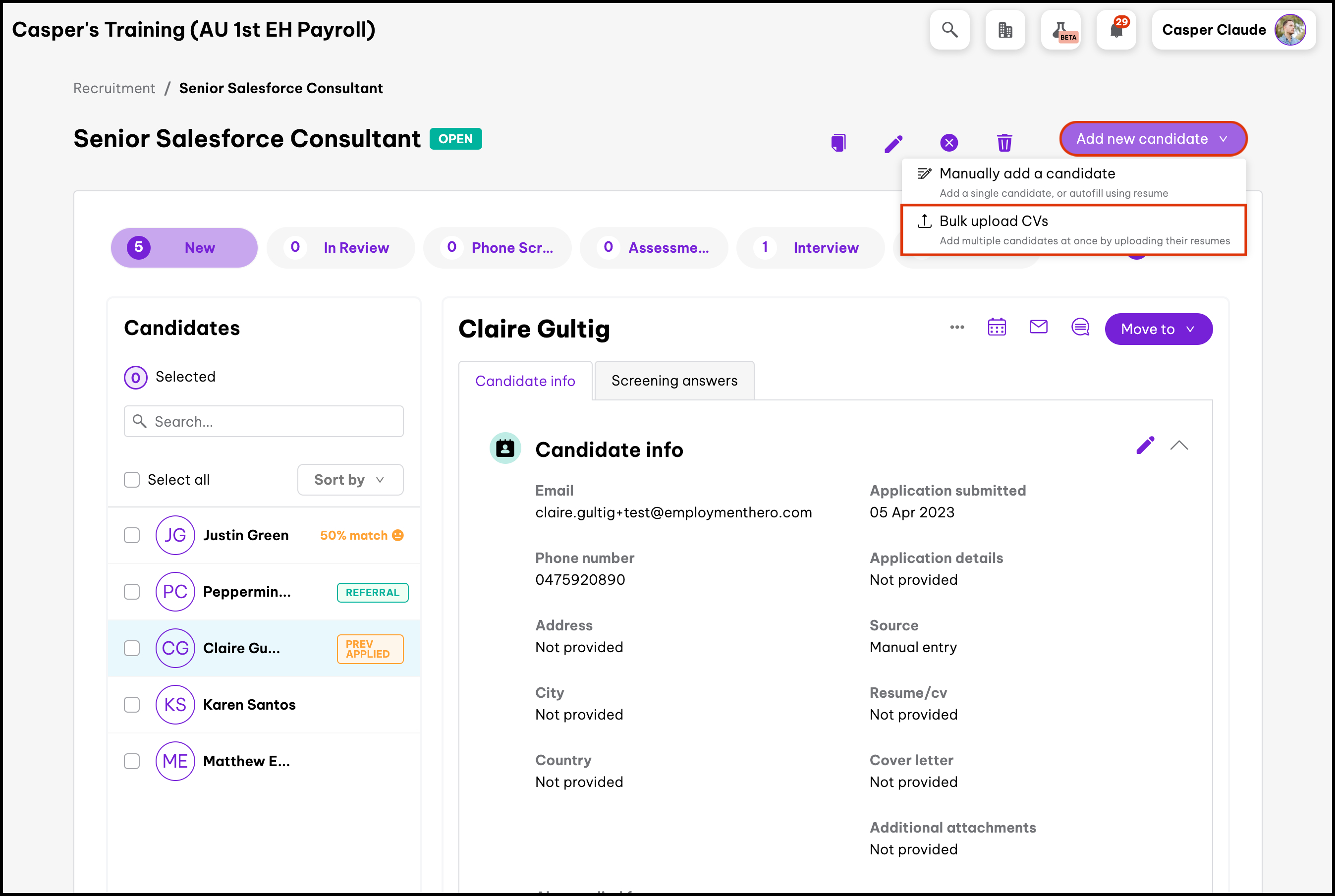The width and height of the screenshot is (1335, 896).
Task: Open the organisation building icon
Action: pos(1005,30)
